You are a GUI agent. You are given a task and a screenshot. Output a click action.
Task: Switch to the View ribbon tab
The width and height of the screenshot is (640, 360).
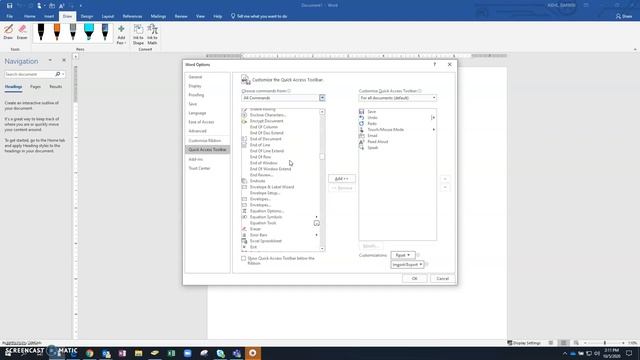(x=200, y=16)
